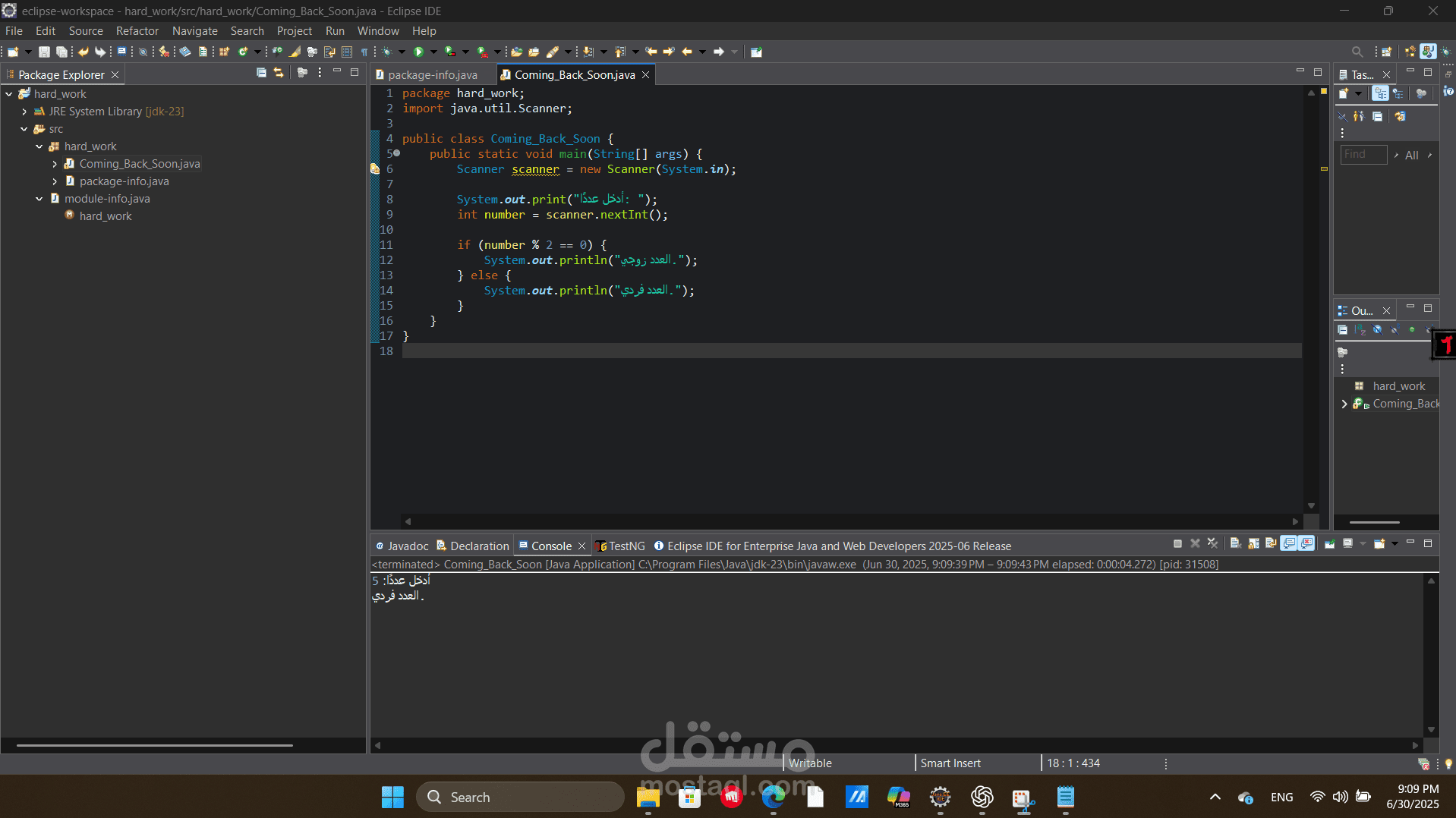
Task: Toggle Show Console on standard output change
Action: pos(1288,543)
